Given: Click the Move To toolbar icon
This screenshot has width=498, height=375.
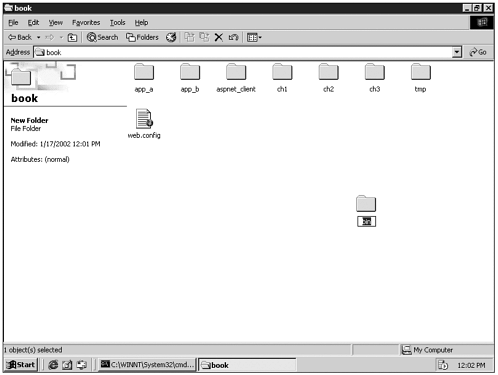Looking at the screenshot, I should (189, 37).
